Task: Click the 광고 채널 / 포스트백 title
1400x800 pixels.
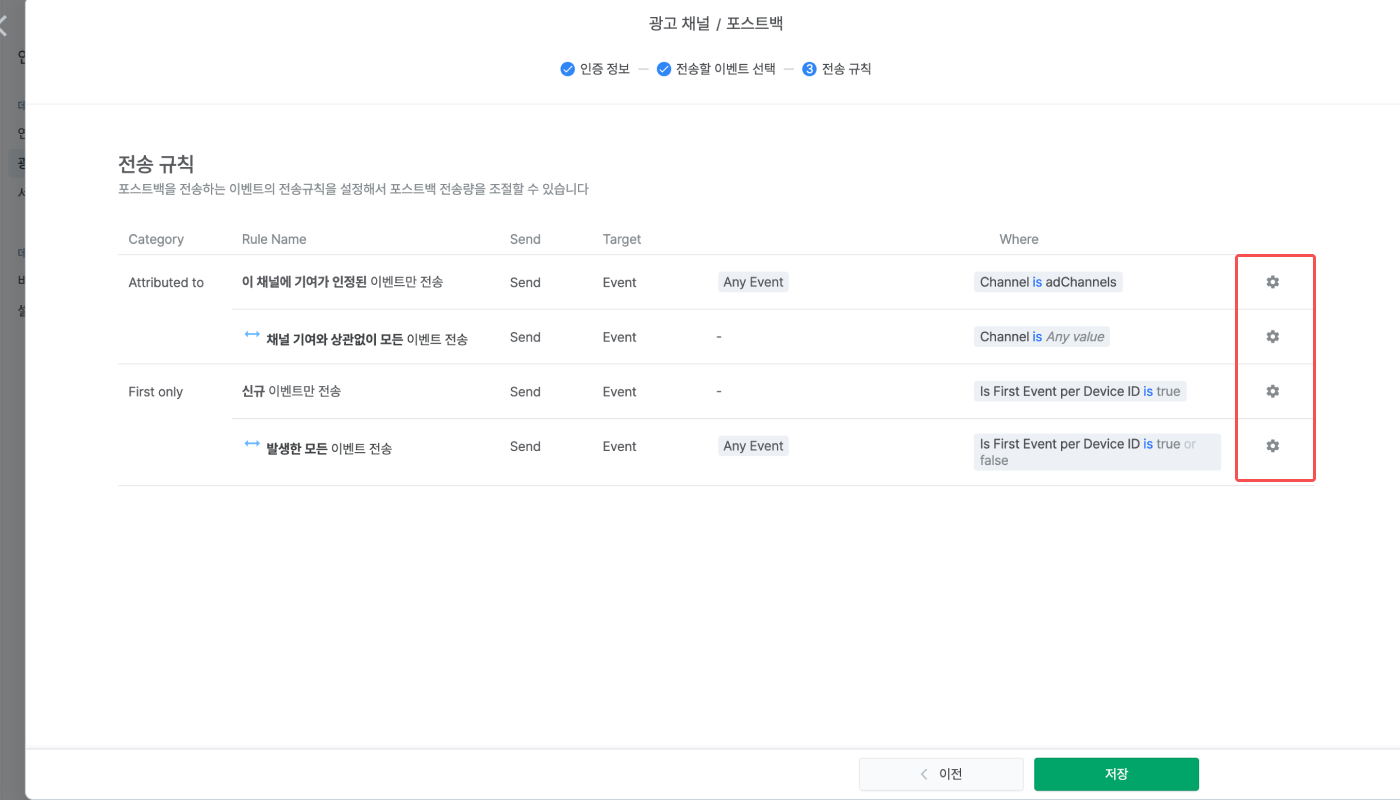Action: tap(716, 23)
